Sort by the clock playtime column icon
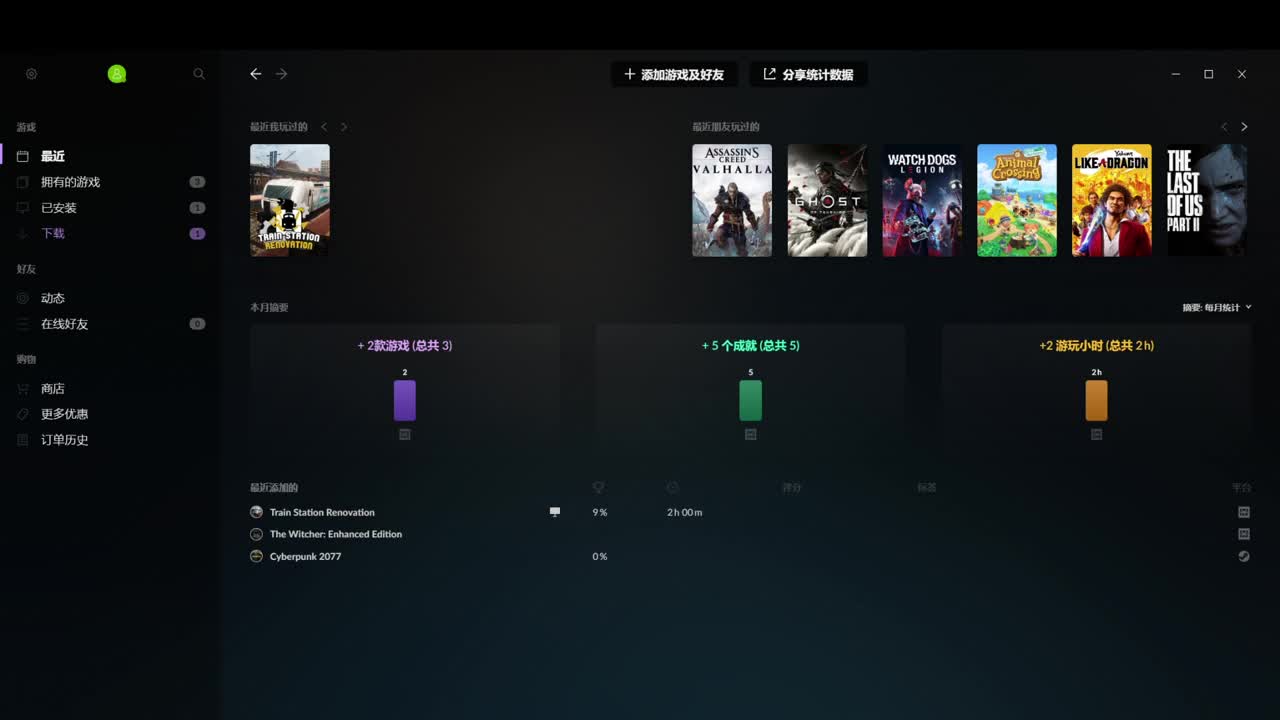This screenshot has width=1280, height=720. pyautogui.click(x=673, y=488)
